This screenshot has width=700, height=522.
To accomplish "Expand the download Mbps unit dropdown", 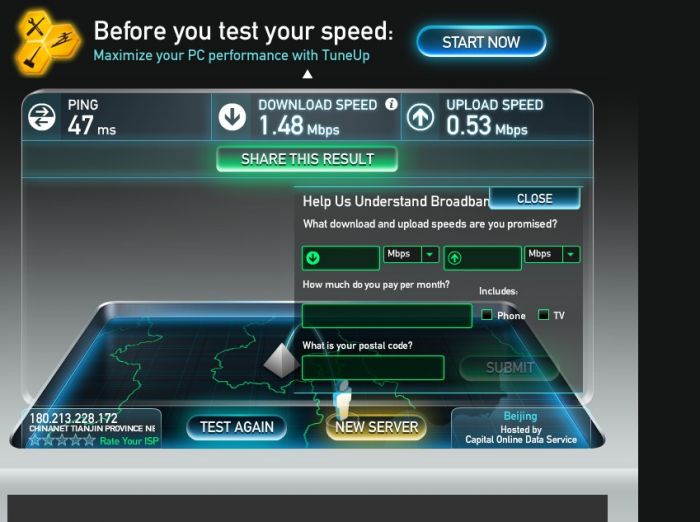I will [429, 254].
